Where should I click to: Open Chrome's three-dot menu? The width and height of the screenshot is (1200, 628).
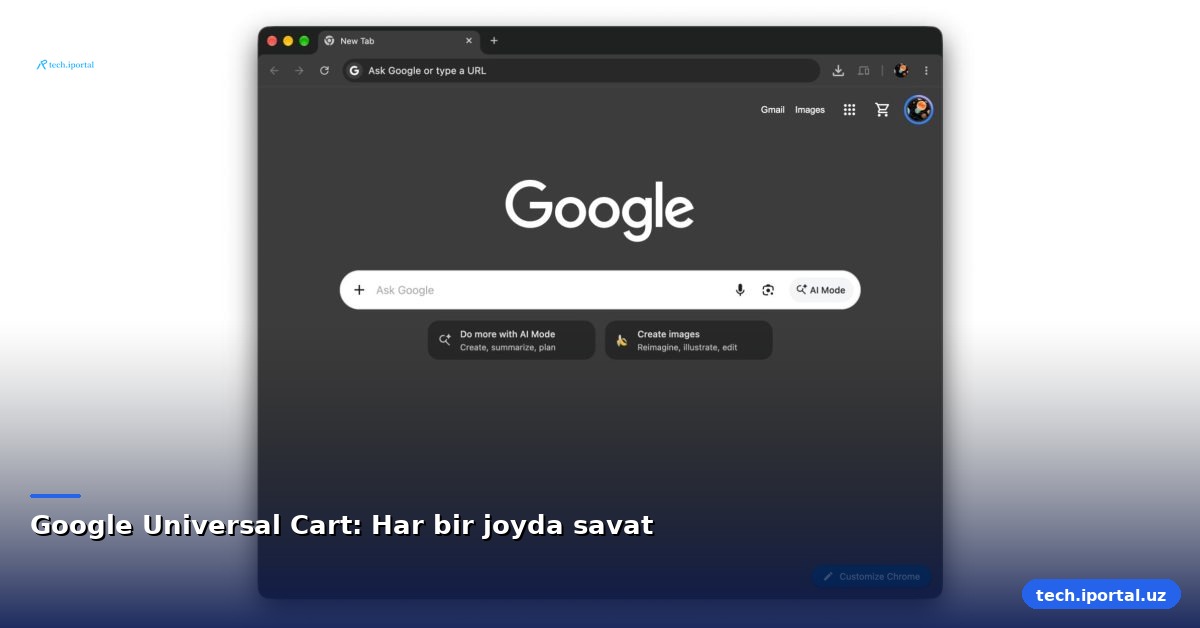926,71
